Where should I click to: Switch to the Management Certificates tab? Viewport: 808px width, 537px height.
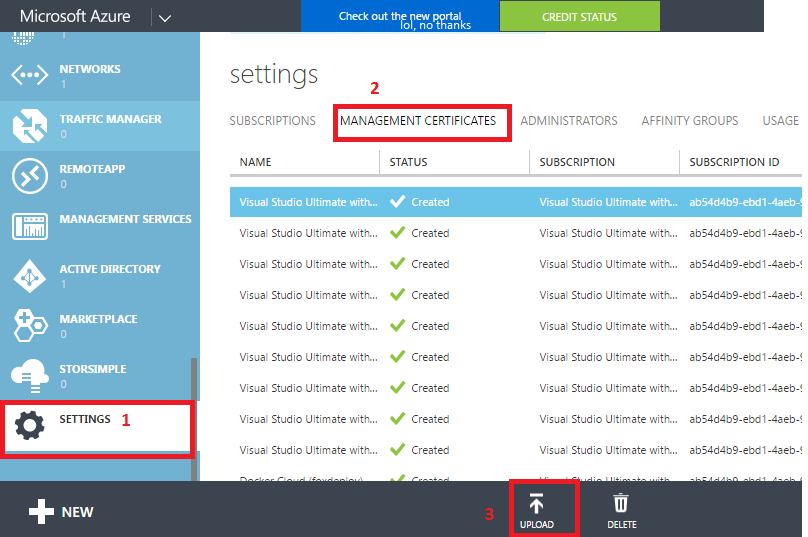[x=418, y=121]
